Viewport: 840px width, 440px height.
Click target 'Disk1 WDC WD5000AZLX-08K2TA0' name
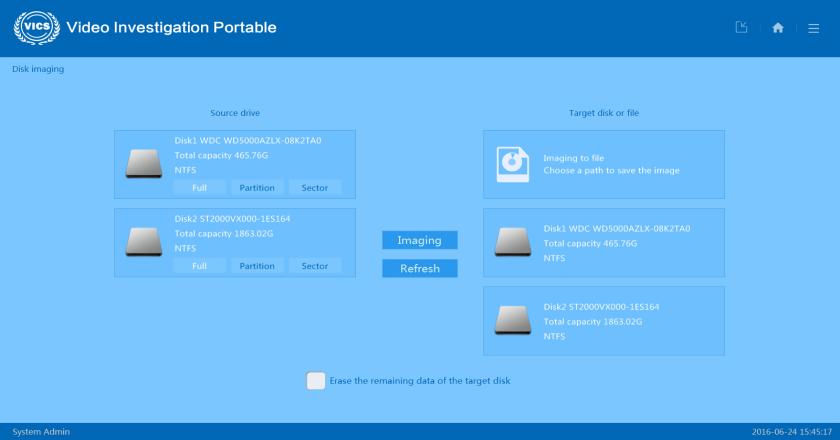pyautogui.click(x=617, y=228)
